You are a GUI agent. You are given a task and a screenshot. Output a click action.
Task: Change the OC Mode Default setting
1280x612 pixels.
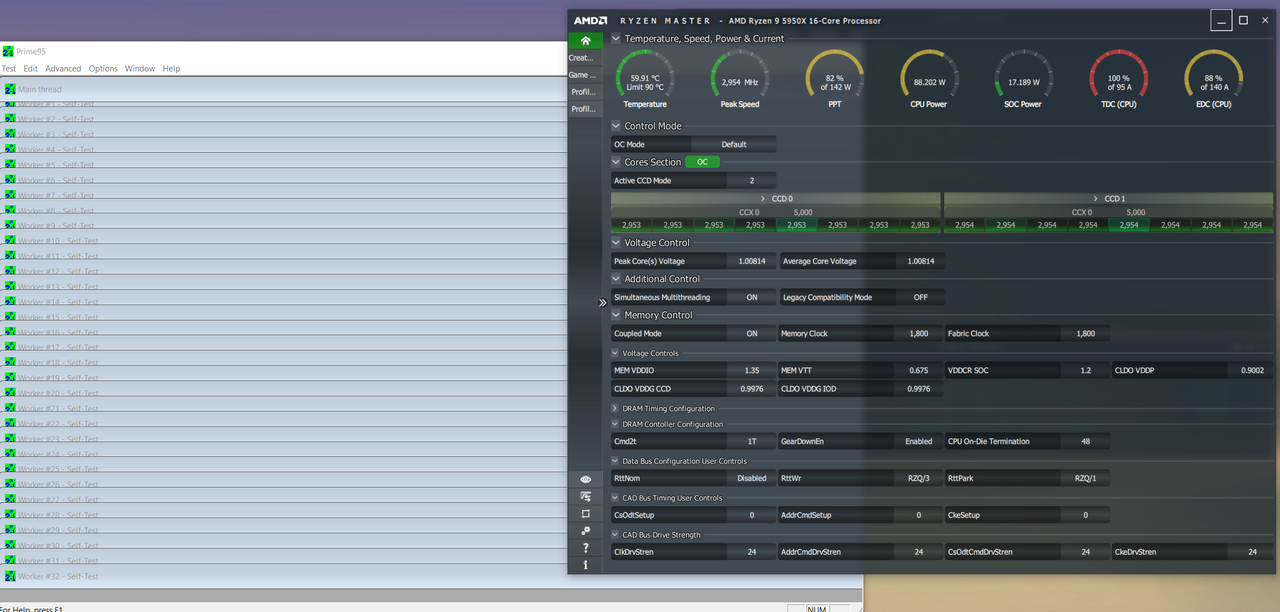coord(734,144)
